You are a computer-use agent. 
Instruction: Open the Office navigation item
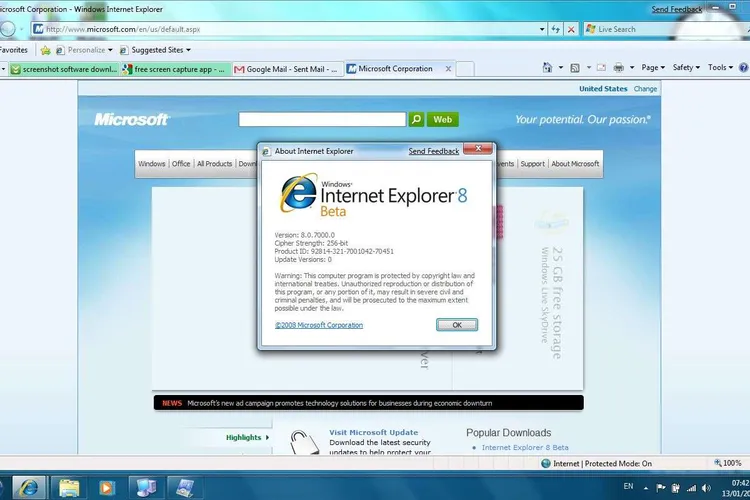click(181, 164)
